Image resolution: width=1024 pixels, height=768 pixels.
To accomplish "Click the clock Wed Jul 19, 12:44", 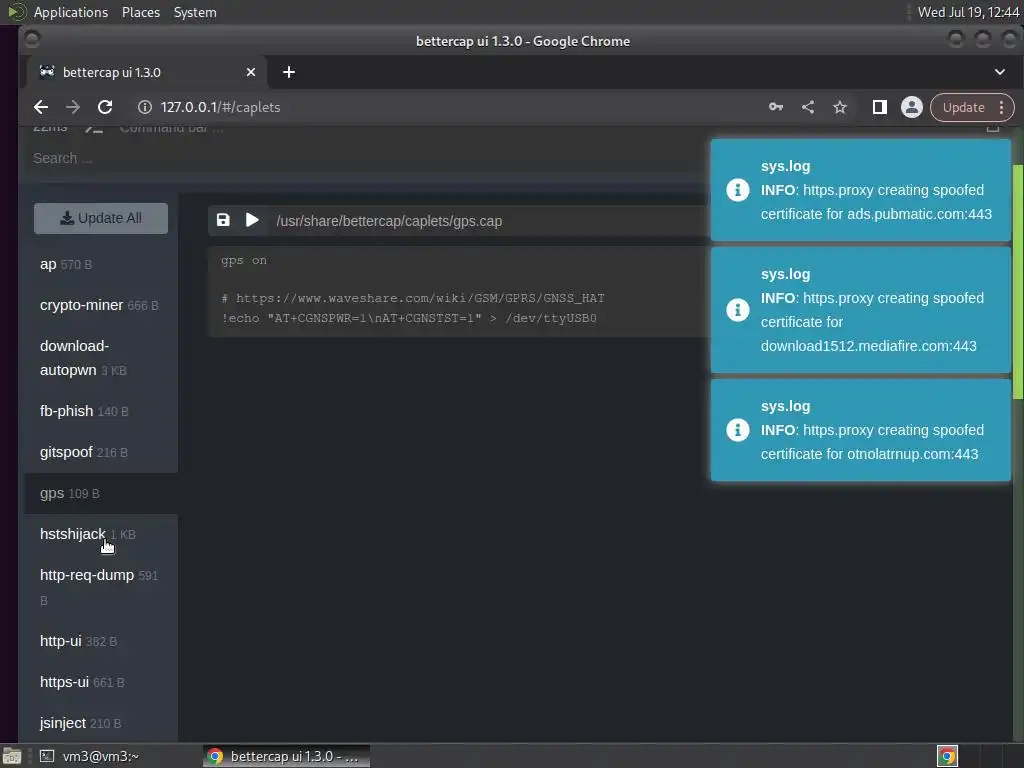I will click(968, 12).
